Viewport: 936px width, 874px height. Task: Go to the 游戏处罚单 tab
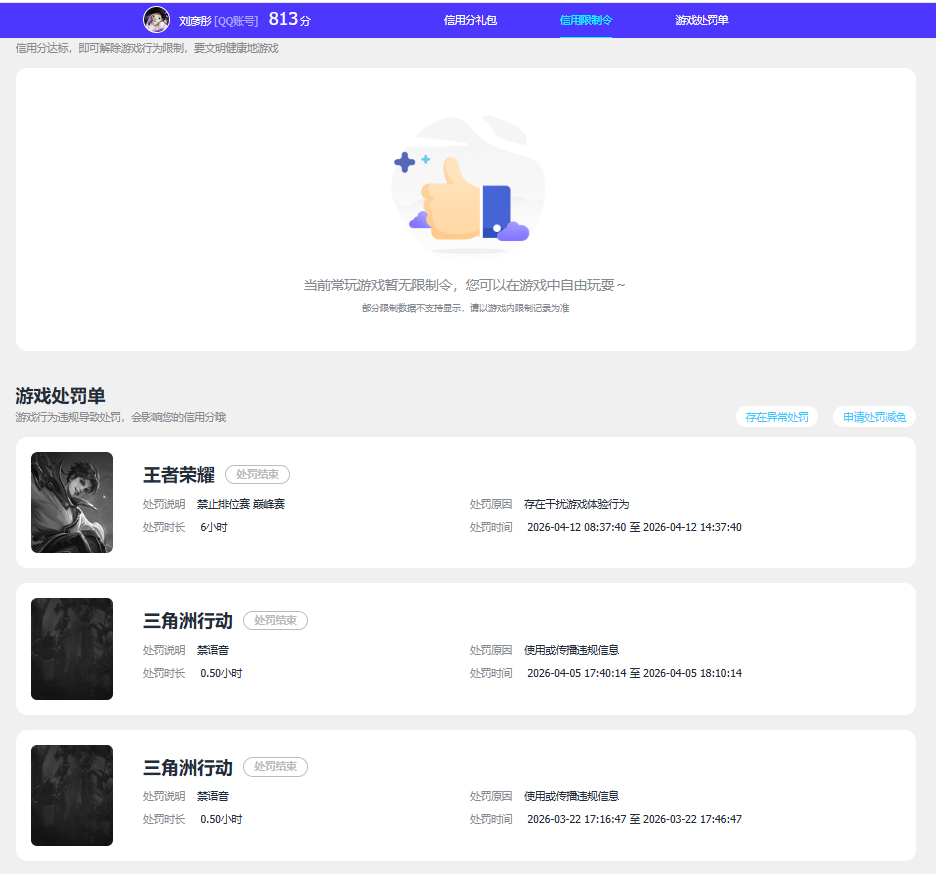pos(702,20)
